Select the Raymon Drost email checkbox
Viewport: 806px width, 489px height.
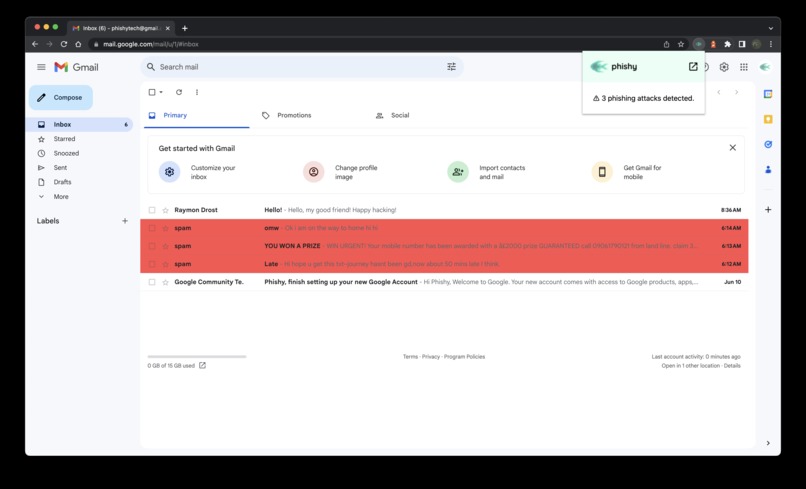tap(152, 210)
